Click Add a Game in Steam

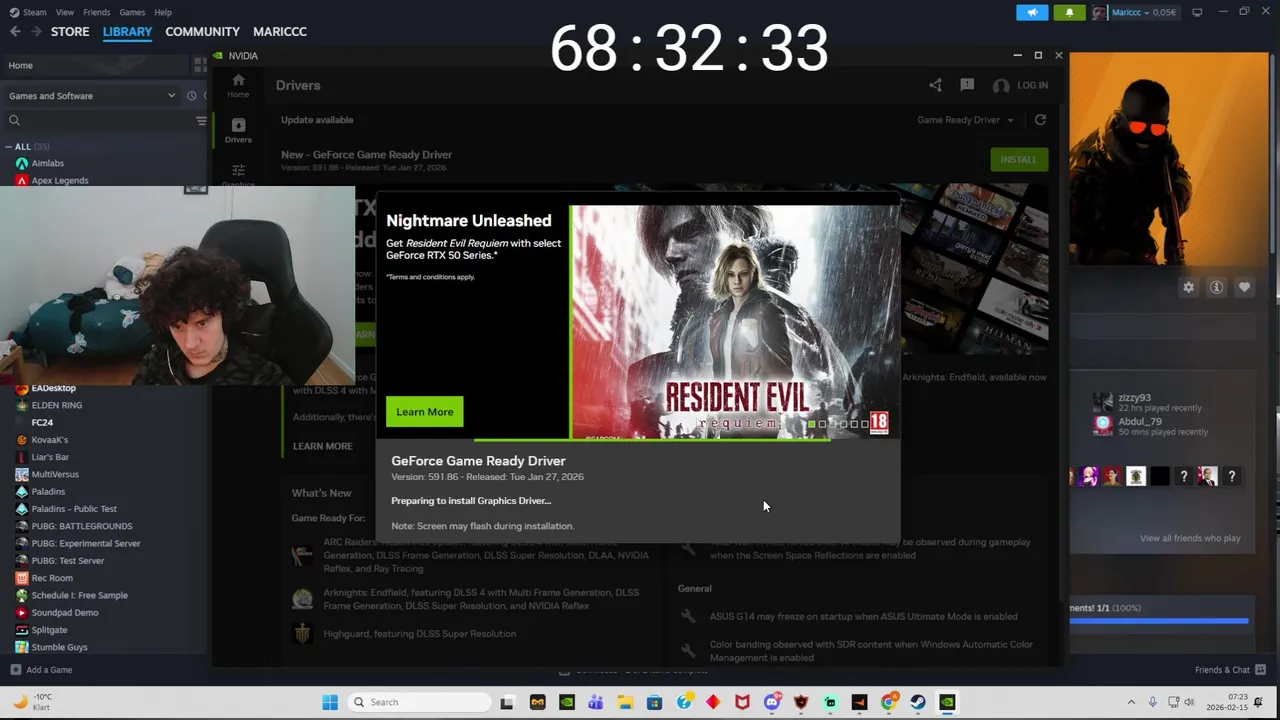tap(41, 670)
